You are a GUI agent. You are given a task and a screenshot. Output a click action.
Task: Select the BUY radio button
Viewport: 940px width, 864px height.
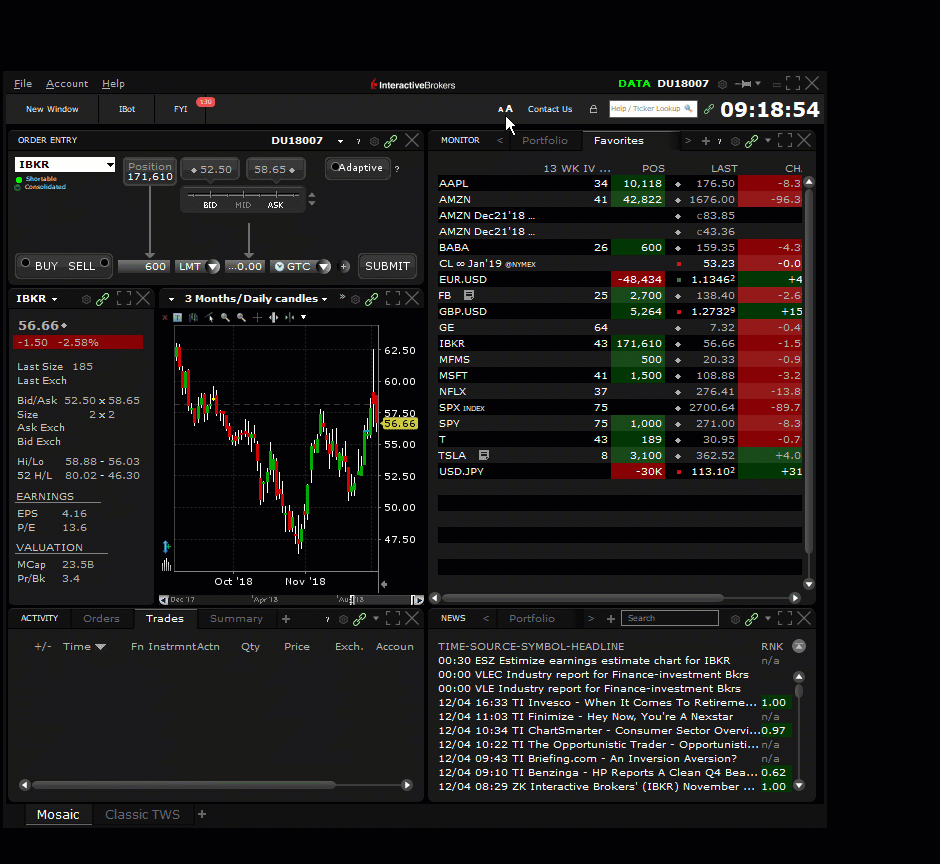coord(25,263)
